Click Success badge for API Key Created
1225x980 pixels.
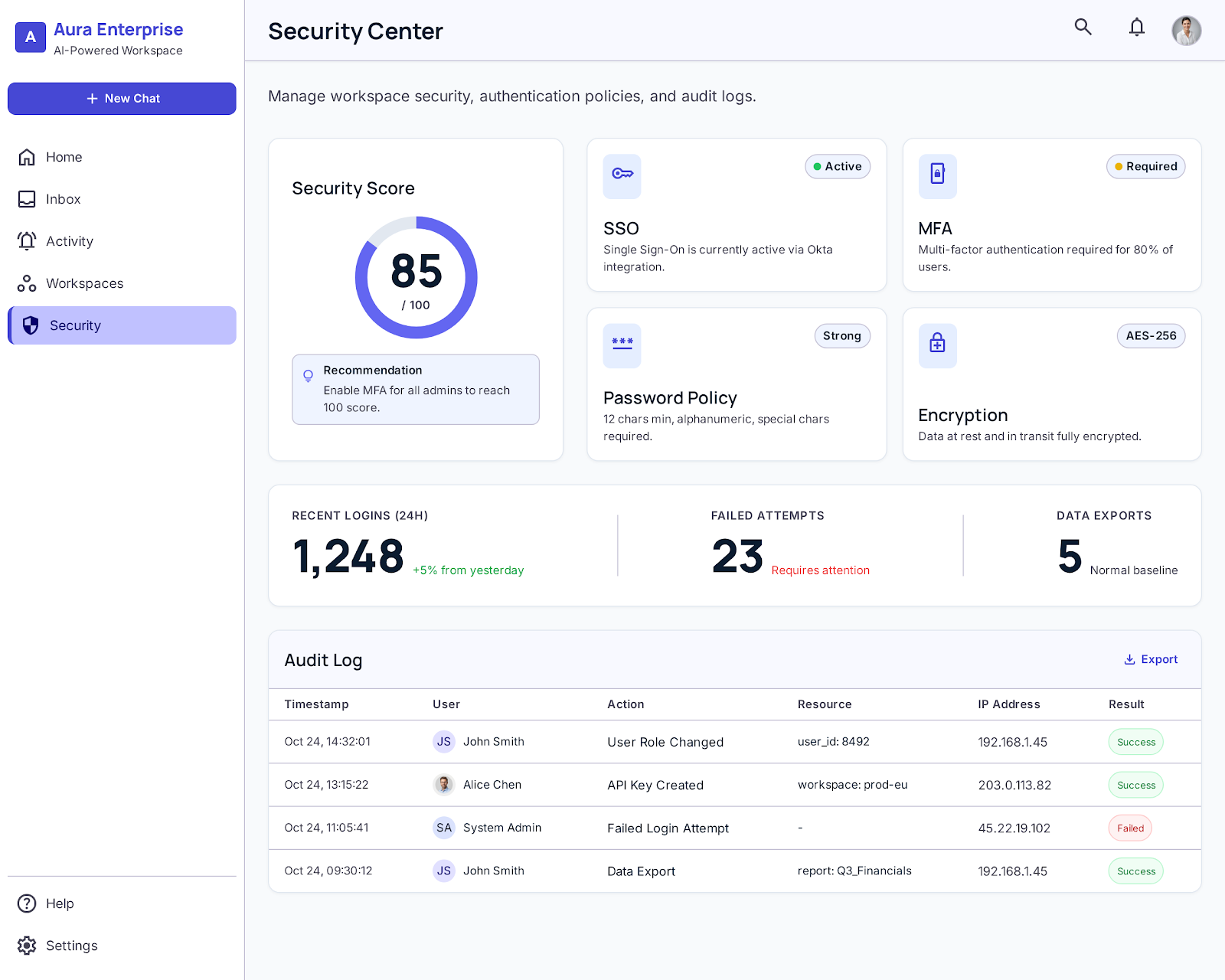pos(1136,786)
